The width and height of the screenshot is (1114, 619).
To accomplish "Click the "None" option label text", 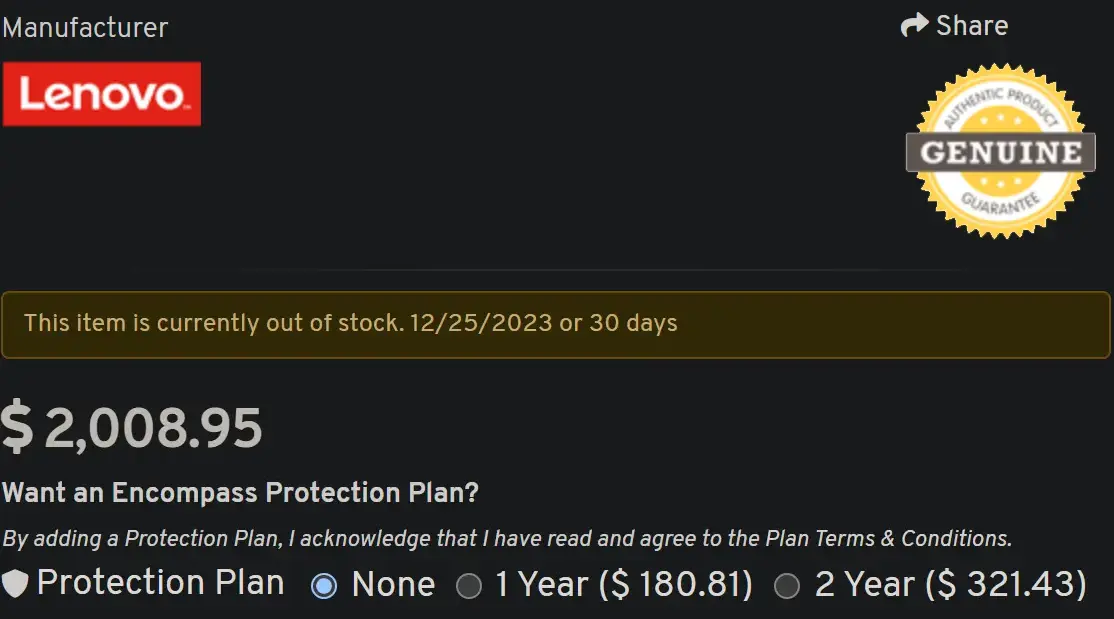I will point(393,585).
